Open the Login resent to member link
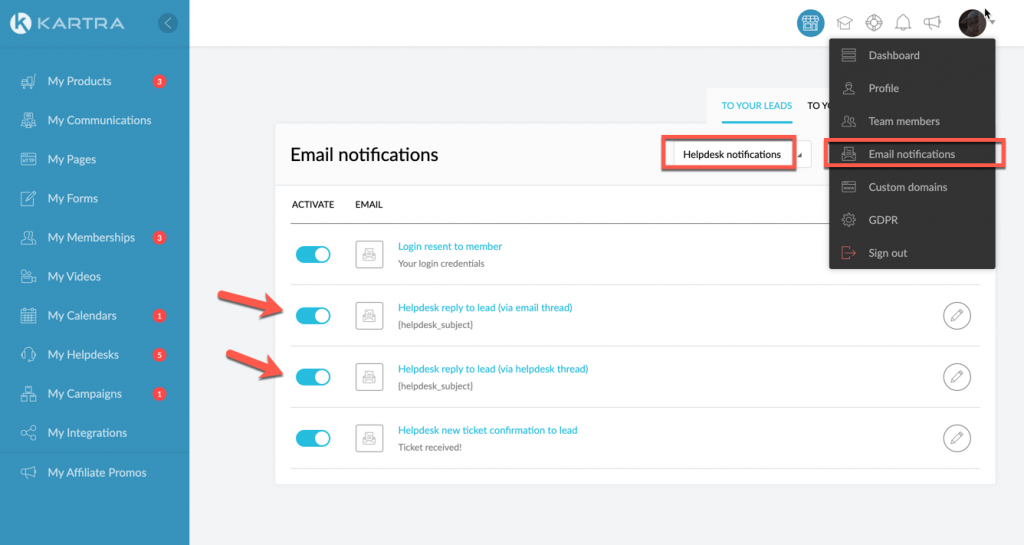Image resolution: width=1024 pixels, height=545 pixels. point(450,246)
